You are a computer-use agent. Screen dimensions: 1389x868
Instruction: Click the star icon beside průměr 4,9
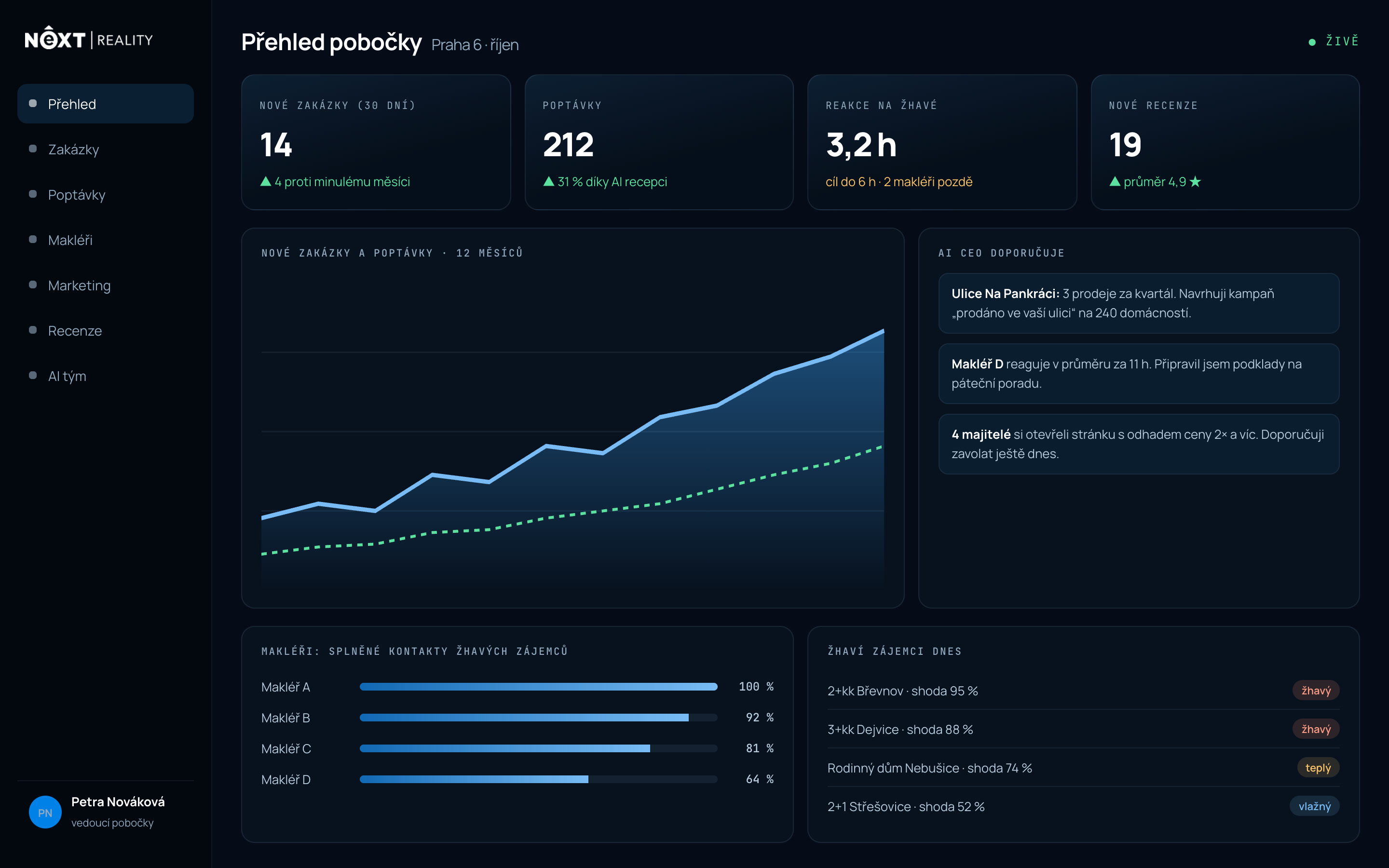1195,181
